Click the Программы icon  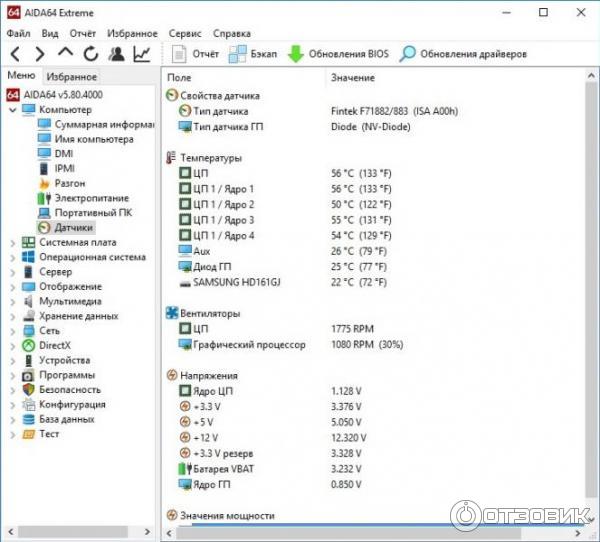(x=29, y=375)
